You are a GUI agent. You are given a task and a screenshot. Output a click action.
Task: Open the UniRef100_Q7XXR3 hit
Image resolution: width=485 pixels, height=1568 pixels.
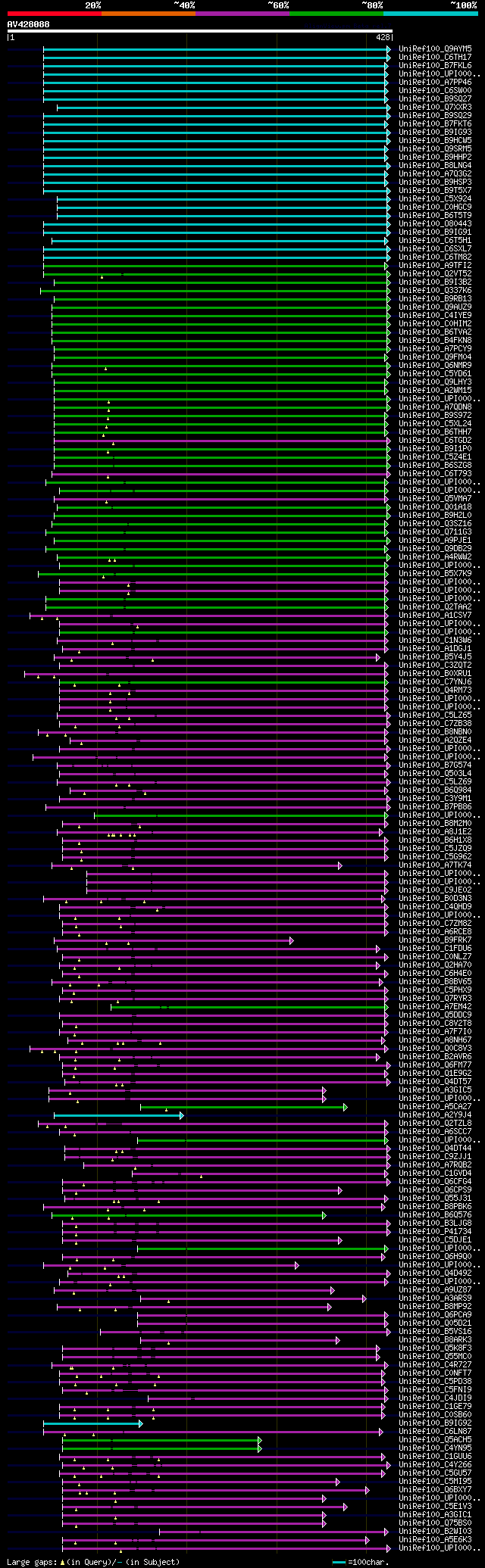coord(435,107)
